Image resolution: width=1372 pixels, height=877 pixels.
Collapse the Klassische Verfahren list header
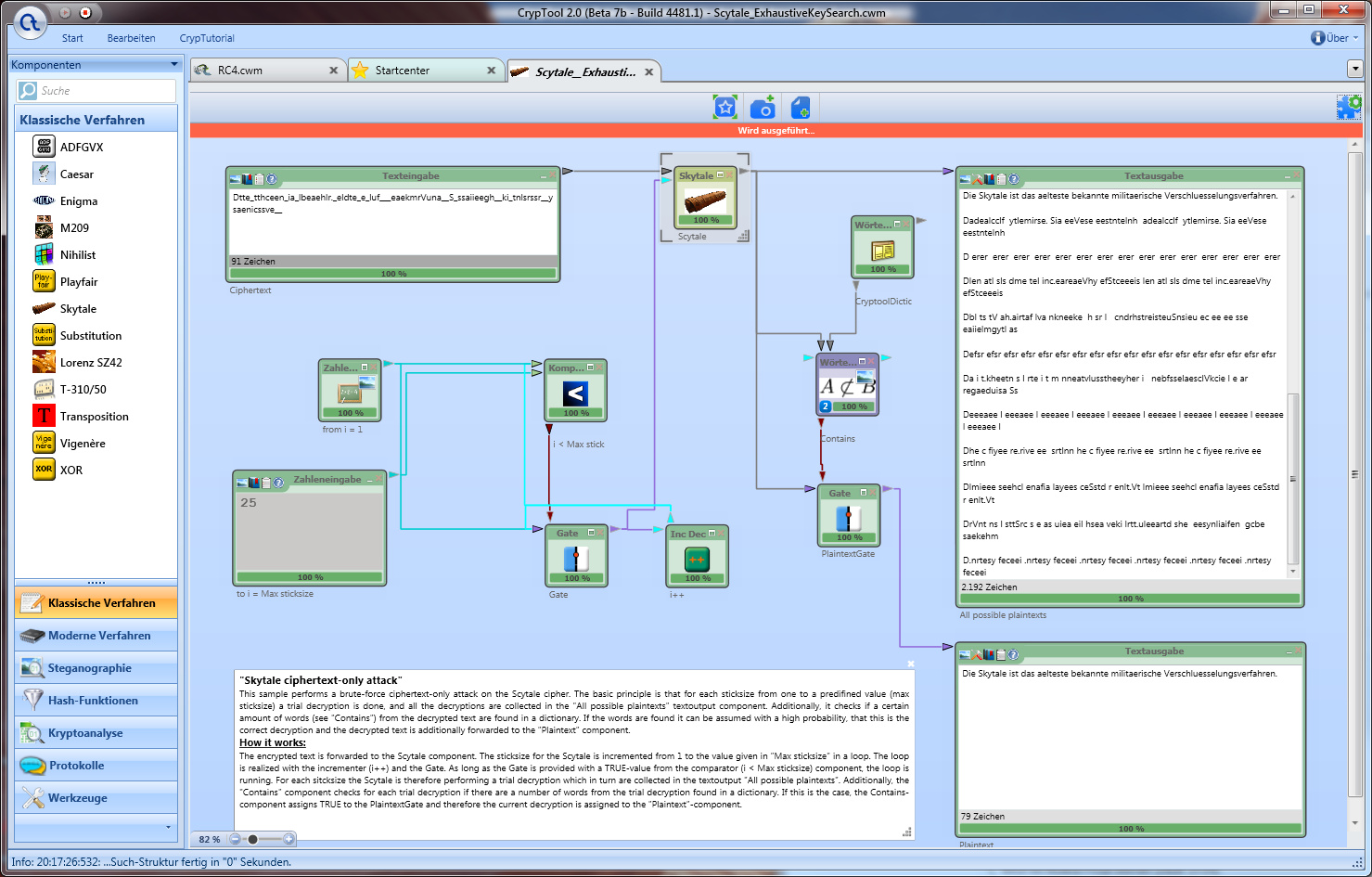pyautogui.click(x=96, y=120)
